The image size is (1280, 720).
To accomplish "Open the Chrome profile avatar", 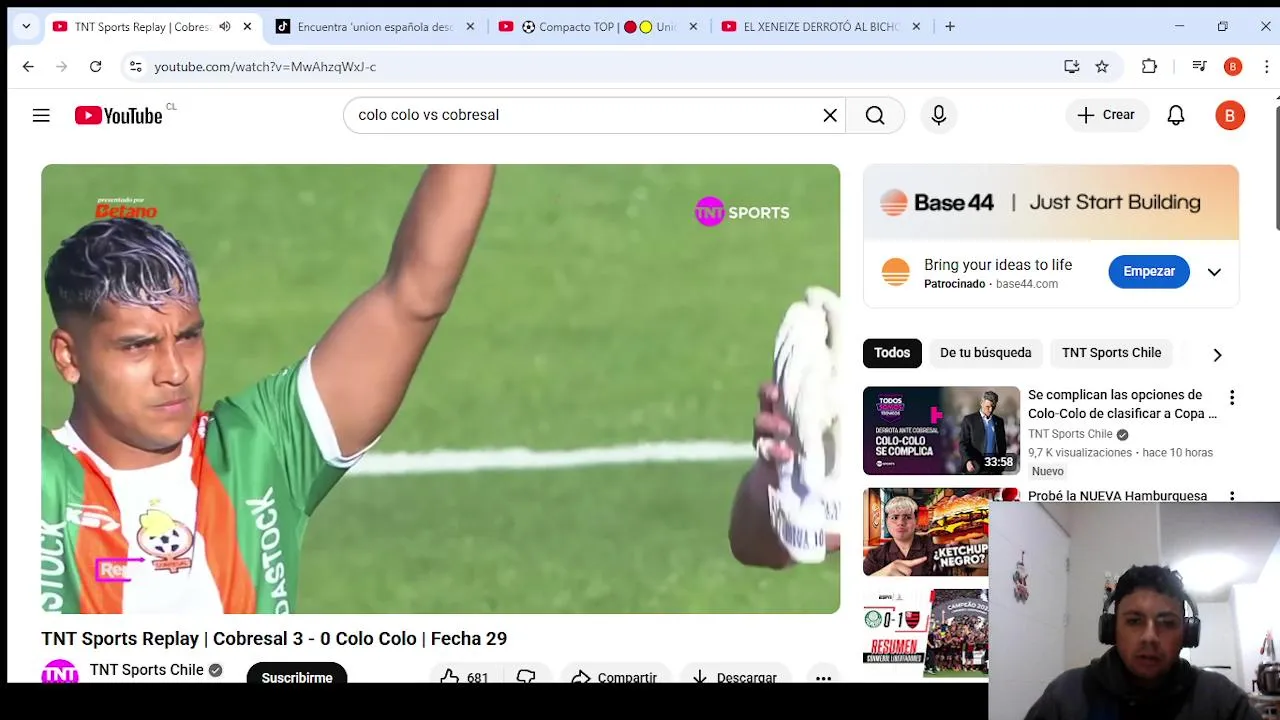I will 1233,67.
